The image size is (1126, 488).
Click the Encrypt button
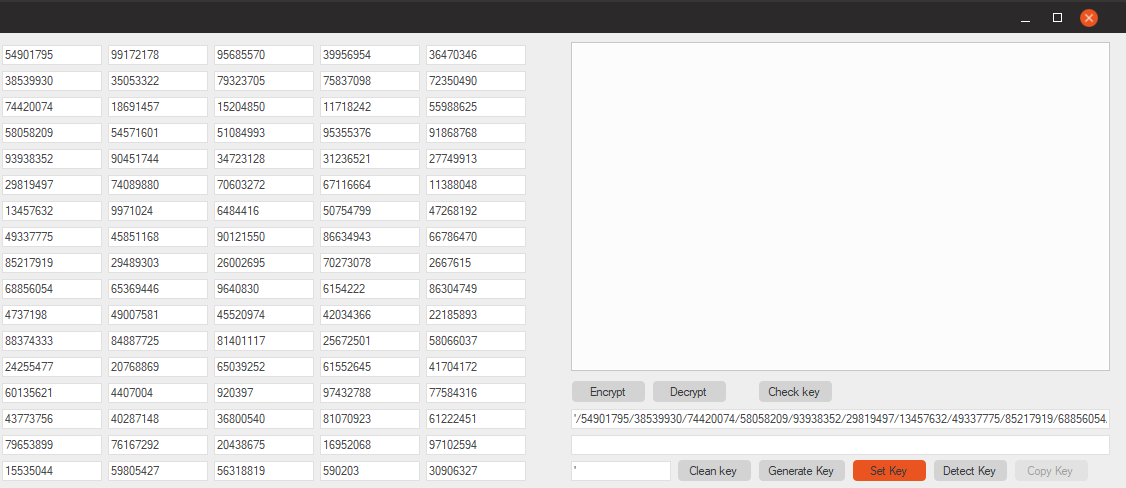608,392
